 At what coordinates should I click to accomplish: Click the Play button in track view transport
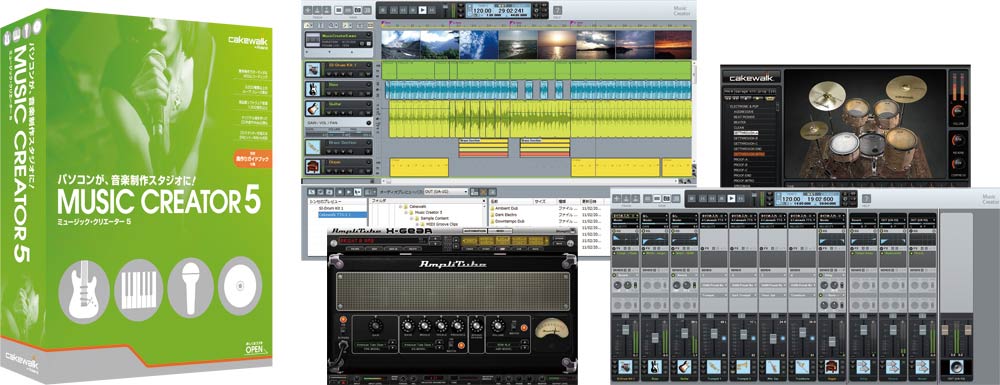coord(422,10)
